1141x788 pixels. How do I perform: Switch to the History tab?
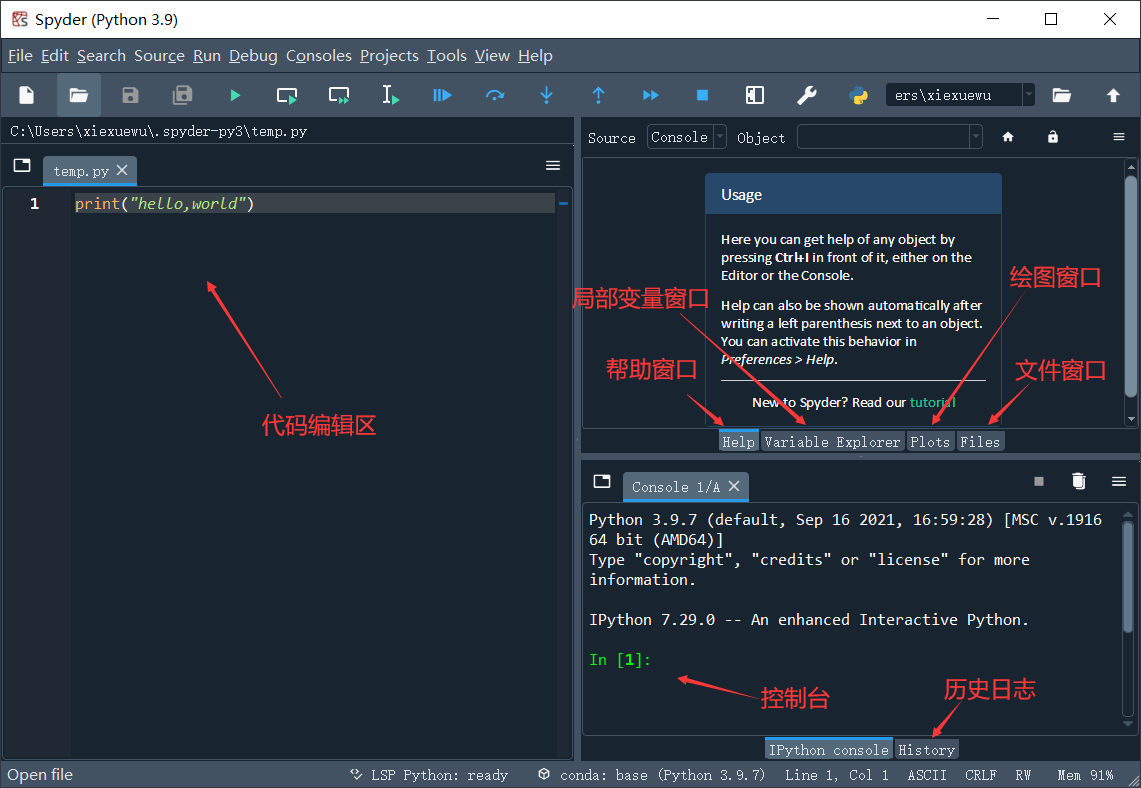click(x=926, y=749)
